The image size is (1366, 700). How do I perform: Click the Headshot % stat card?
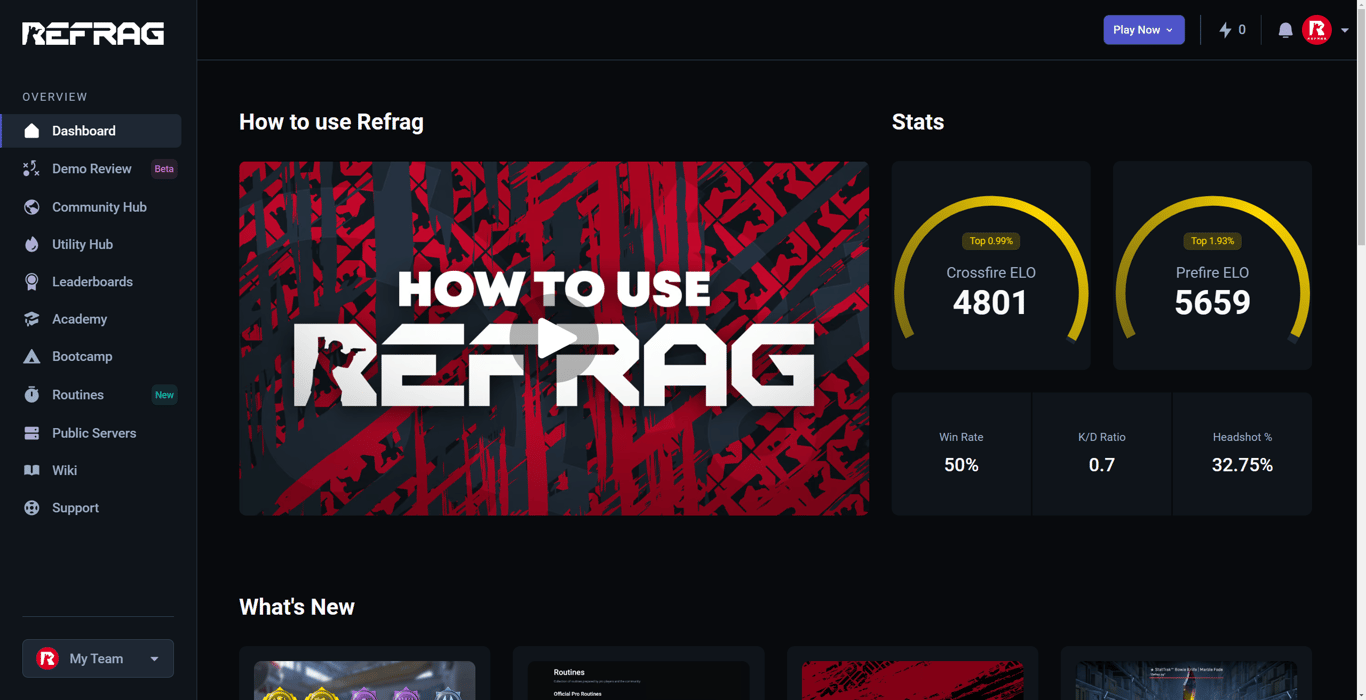(x=1242, y=454)
